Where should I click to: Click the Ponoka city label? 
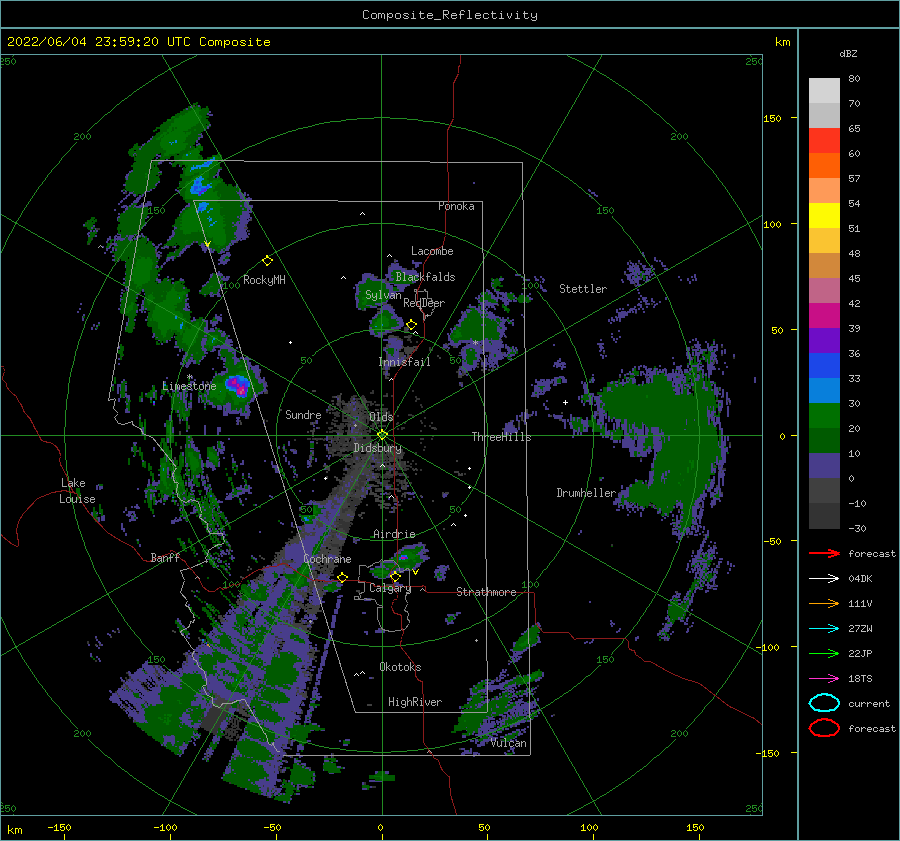coord(456,206)
